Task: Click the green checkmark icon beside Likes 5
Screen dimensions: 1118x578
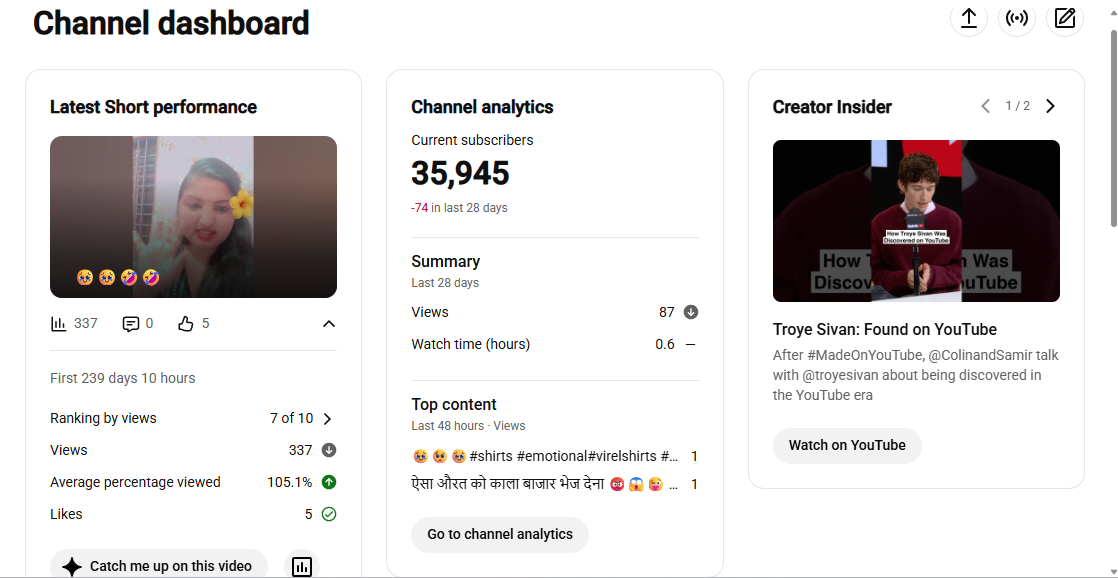Action: coord(329,515)
